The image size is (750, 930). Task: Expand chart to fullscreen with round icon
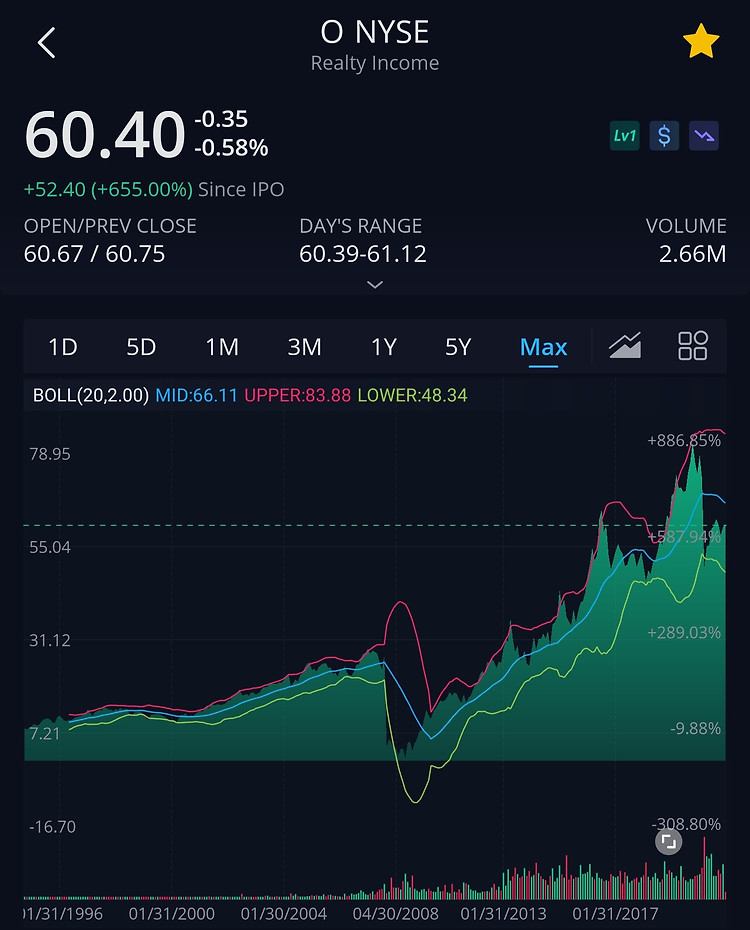click(x=669, y=842)
